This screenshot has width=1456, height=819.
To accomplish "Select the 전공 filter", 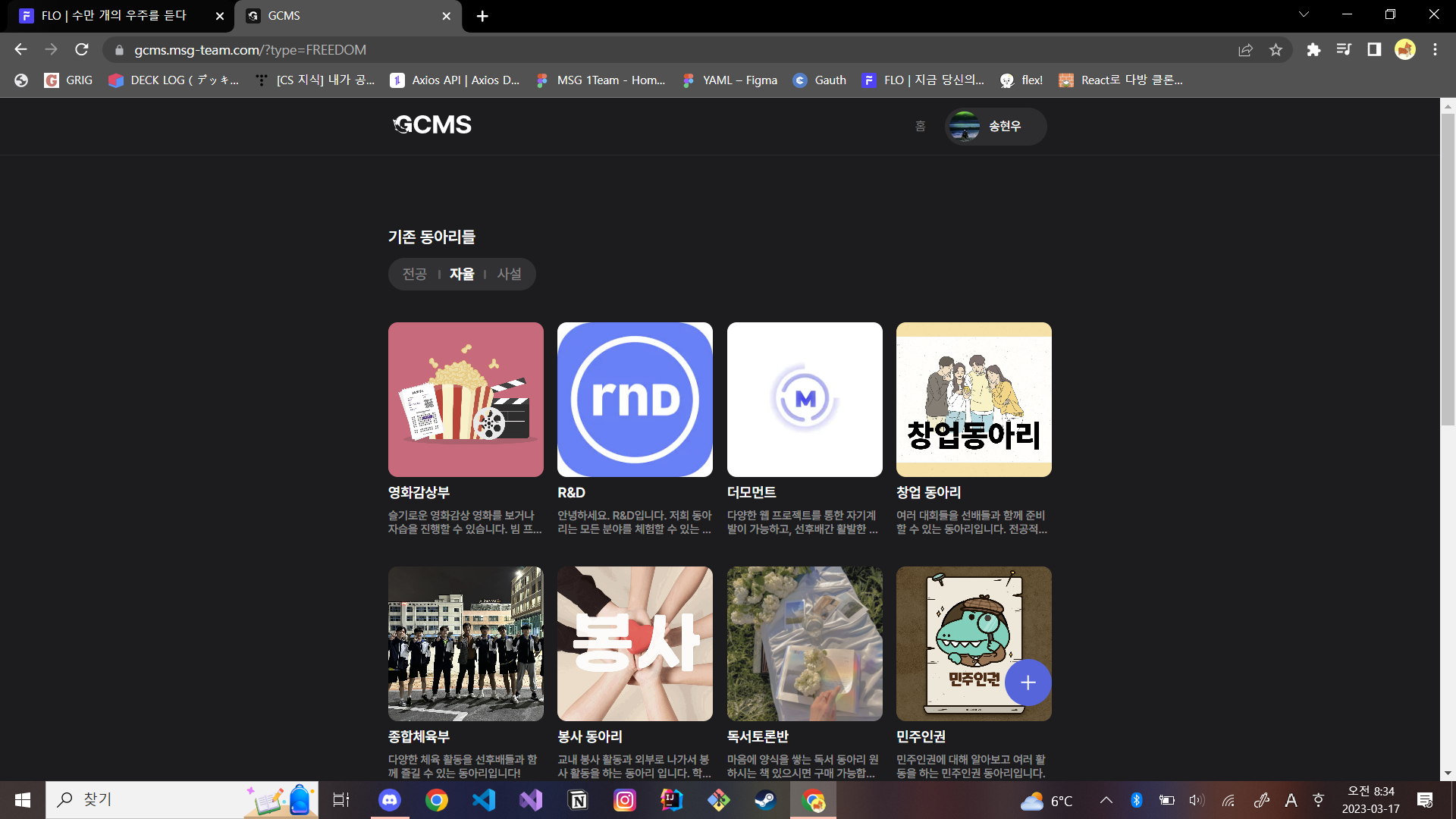I will (413, 274).
